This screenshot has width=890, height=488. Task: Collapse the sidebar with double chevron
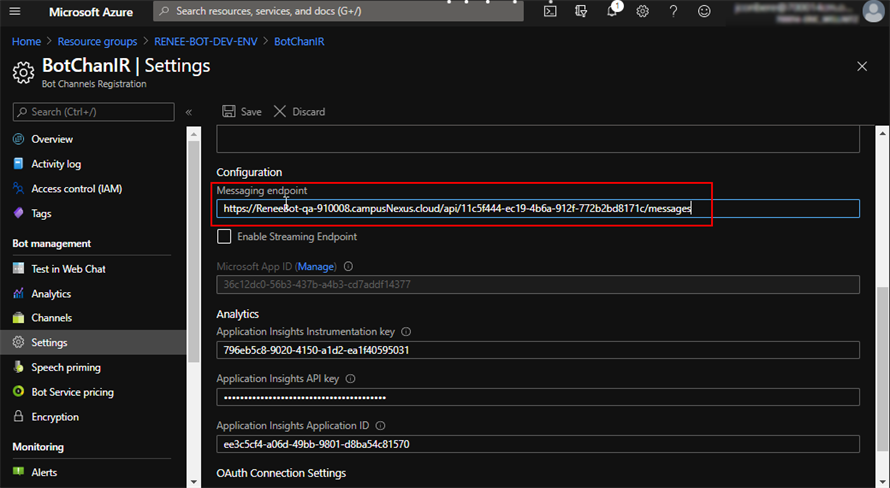[188, 112]
